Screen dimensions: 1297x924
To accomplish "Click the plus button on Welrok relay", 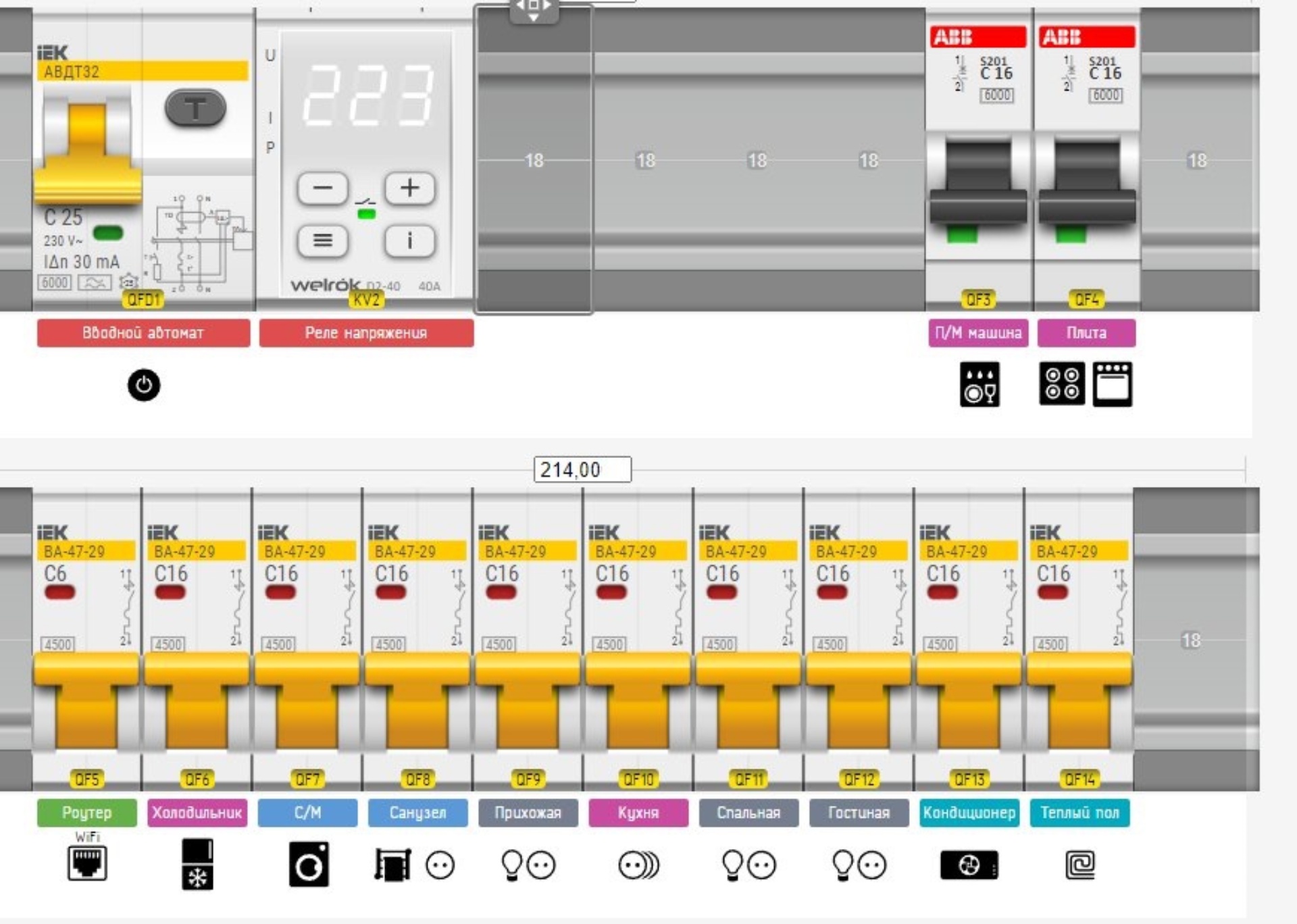I will pos(410,188).
